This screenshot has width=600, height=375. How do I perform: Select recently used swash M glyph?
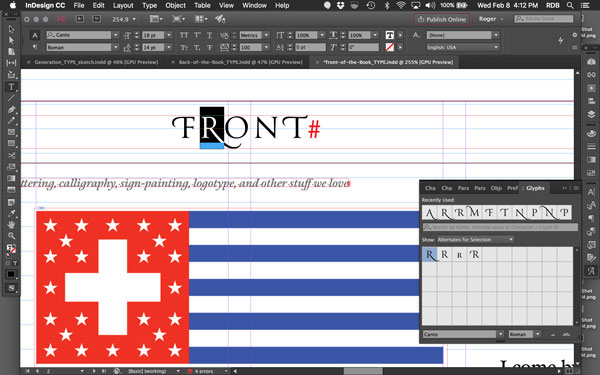pos(474,213)
